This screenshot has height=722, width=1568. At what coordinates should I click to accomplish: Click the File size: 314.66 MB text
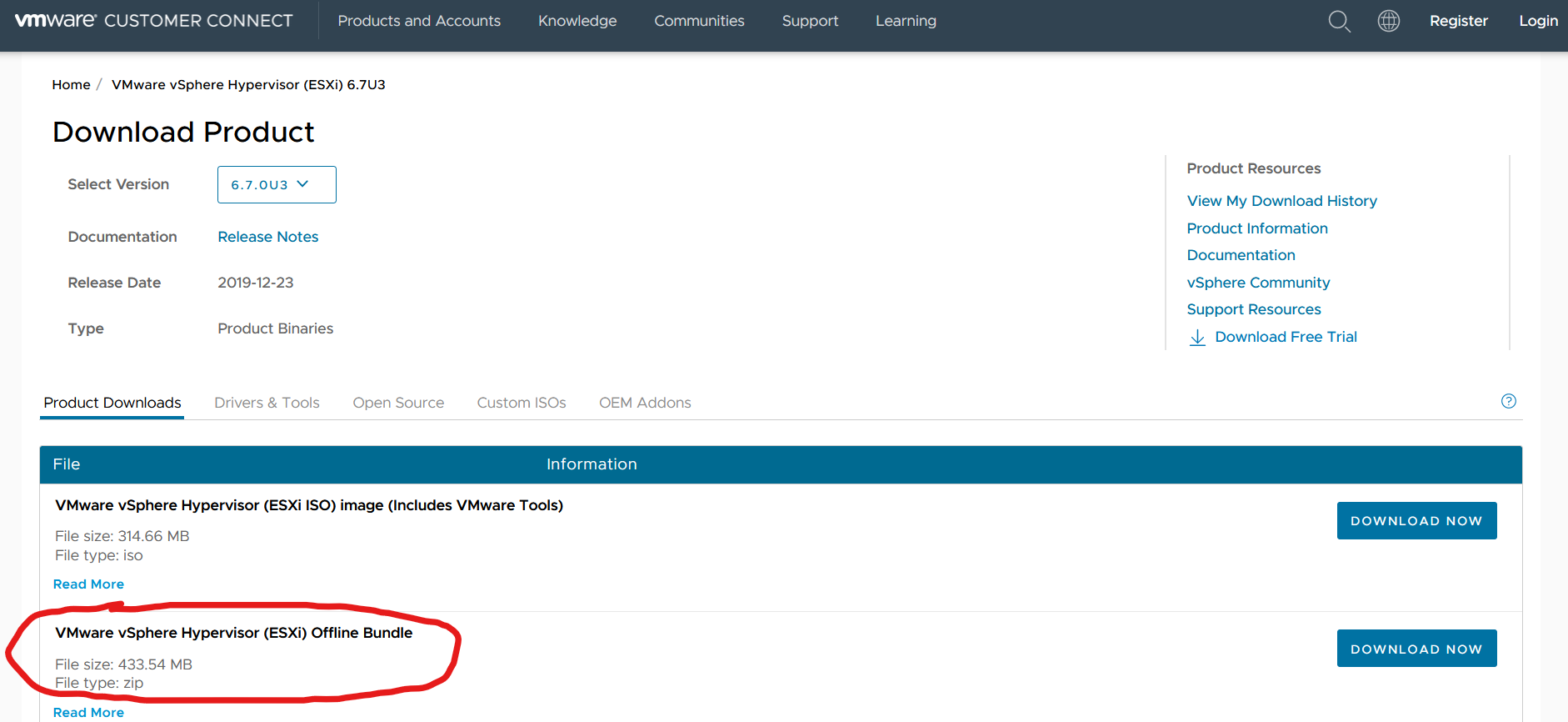point(122,536)
